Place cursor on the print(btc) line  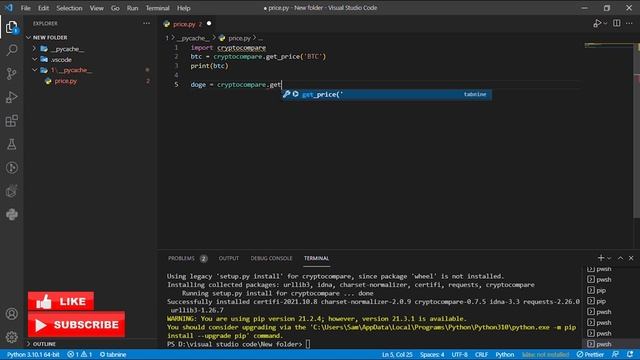point(209,66)
